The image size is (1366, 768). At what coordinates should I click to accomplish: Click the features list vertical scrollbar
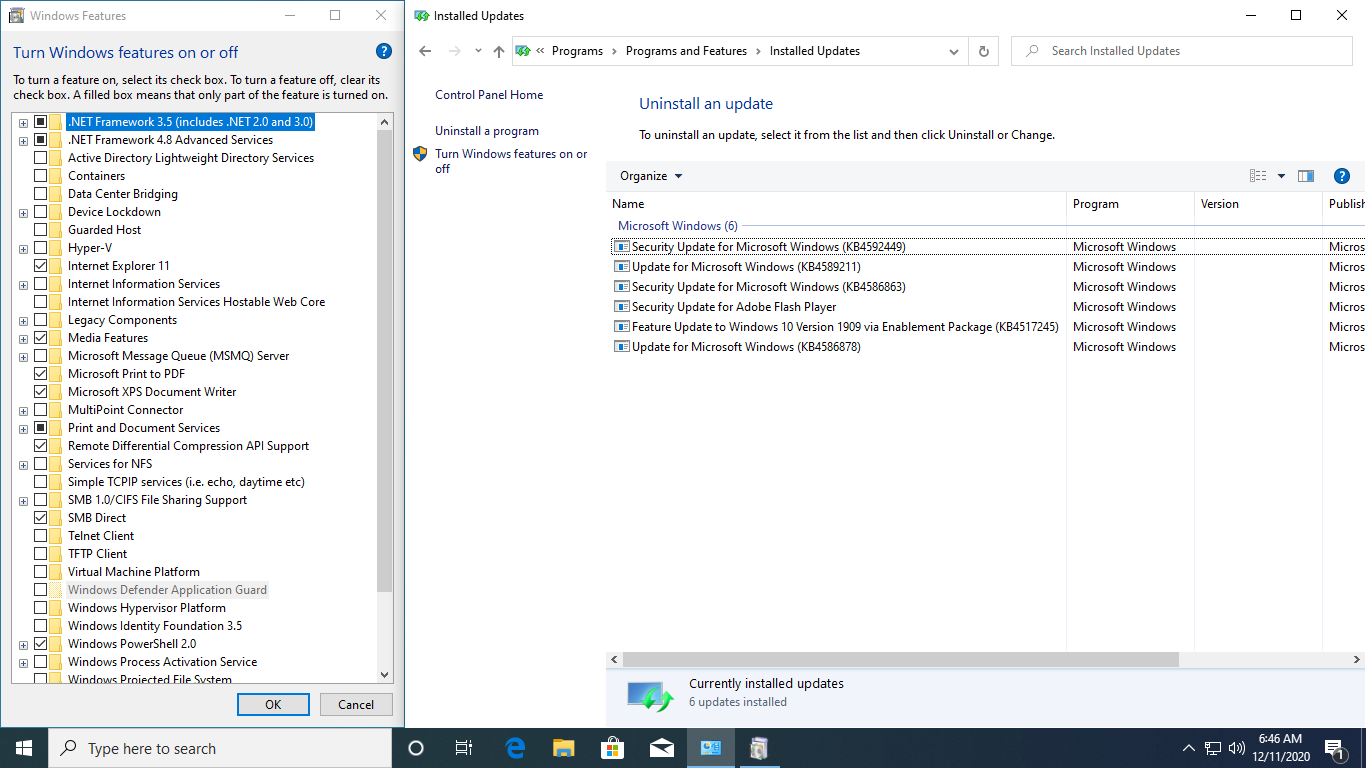385,360
